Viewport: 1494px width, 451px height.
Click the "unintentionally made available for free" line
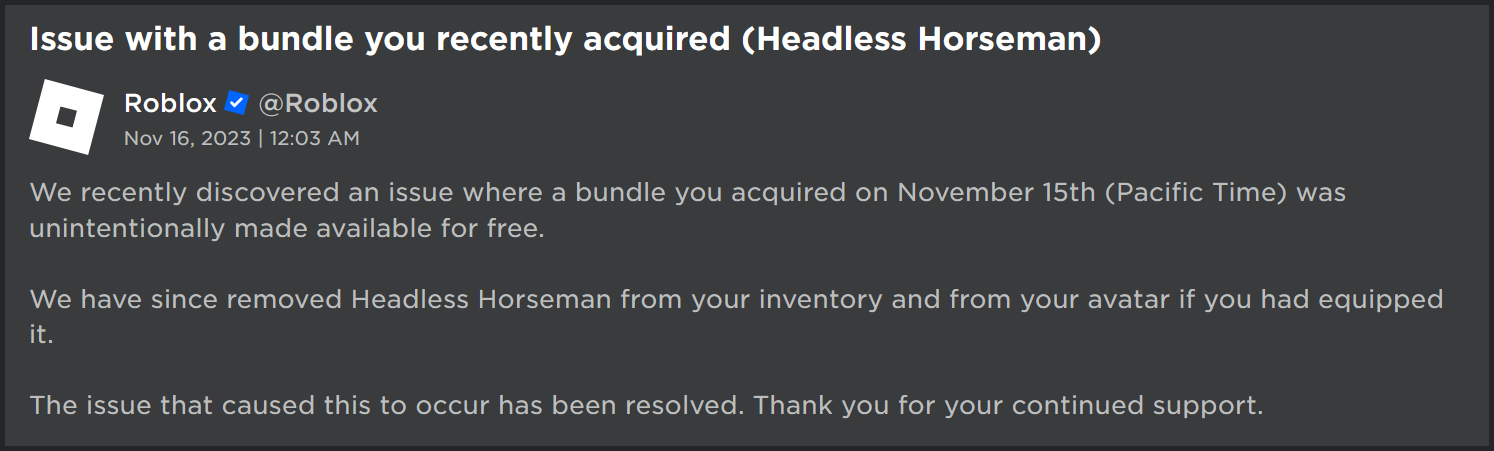click(x=287, y=228)
